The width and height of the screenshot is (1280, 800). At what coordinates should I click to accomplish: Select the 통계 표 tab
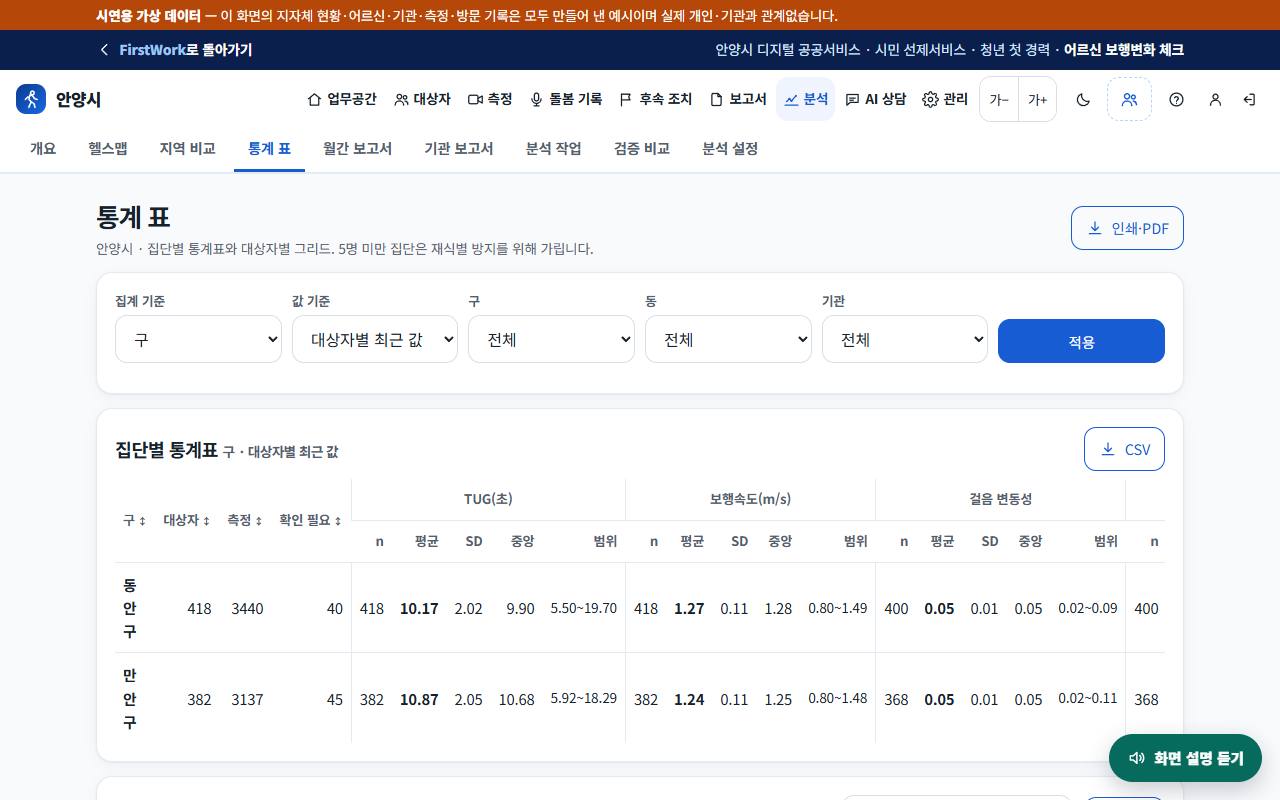[x=269, y=148]
